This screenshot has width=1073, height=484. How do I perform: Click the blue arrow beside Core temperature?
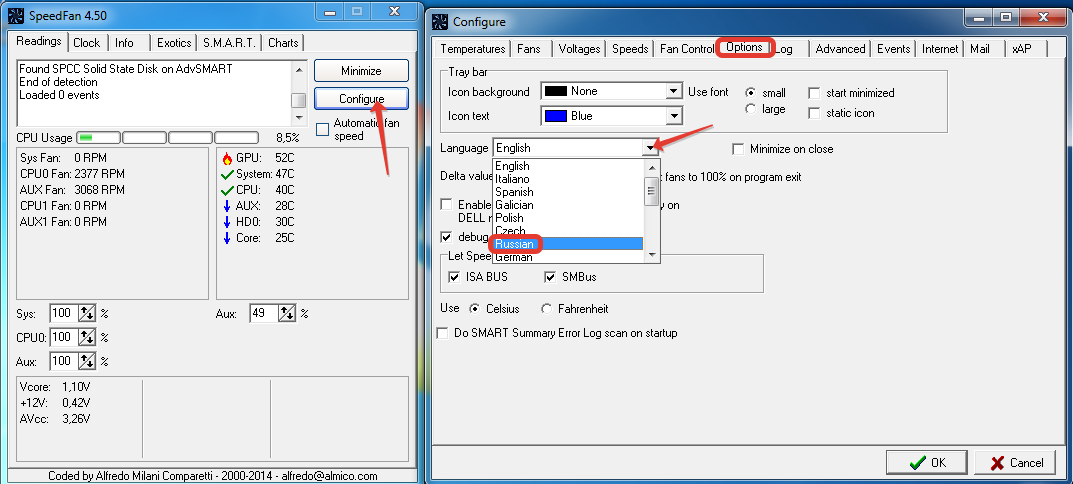point(227,238)
